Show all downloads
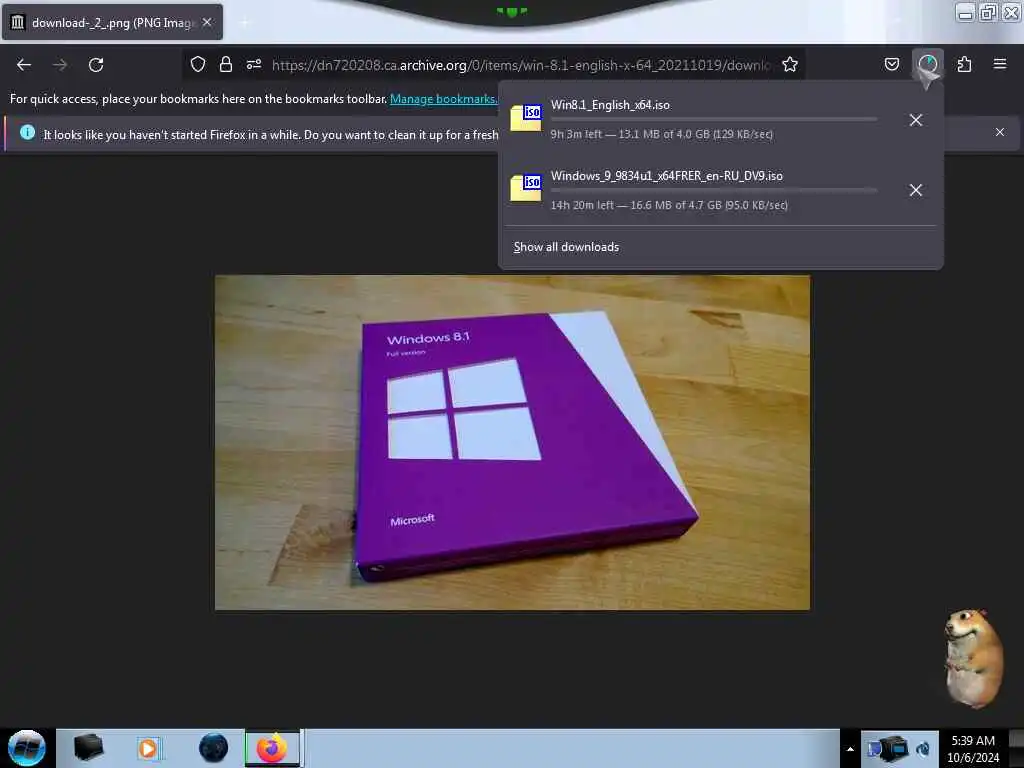 [566, 247]
